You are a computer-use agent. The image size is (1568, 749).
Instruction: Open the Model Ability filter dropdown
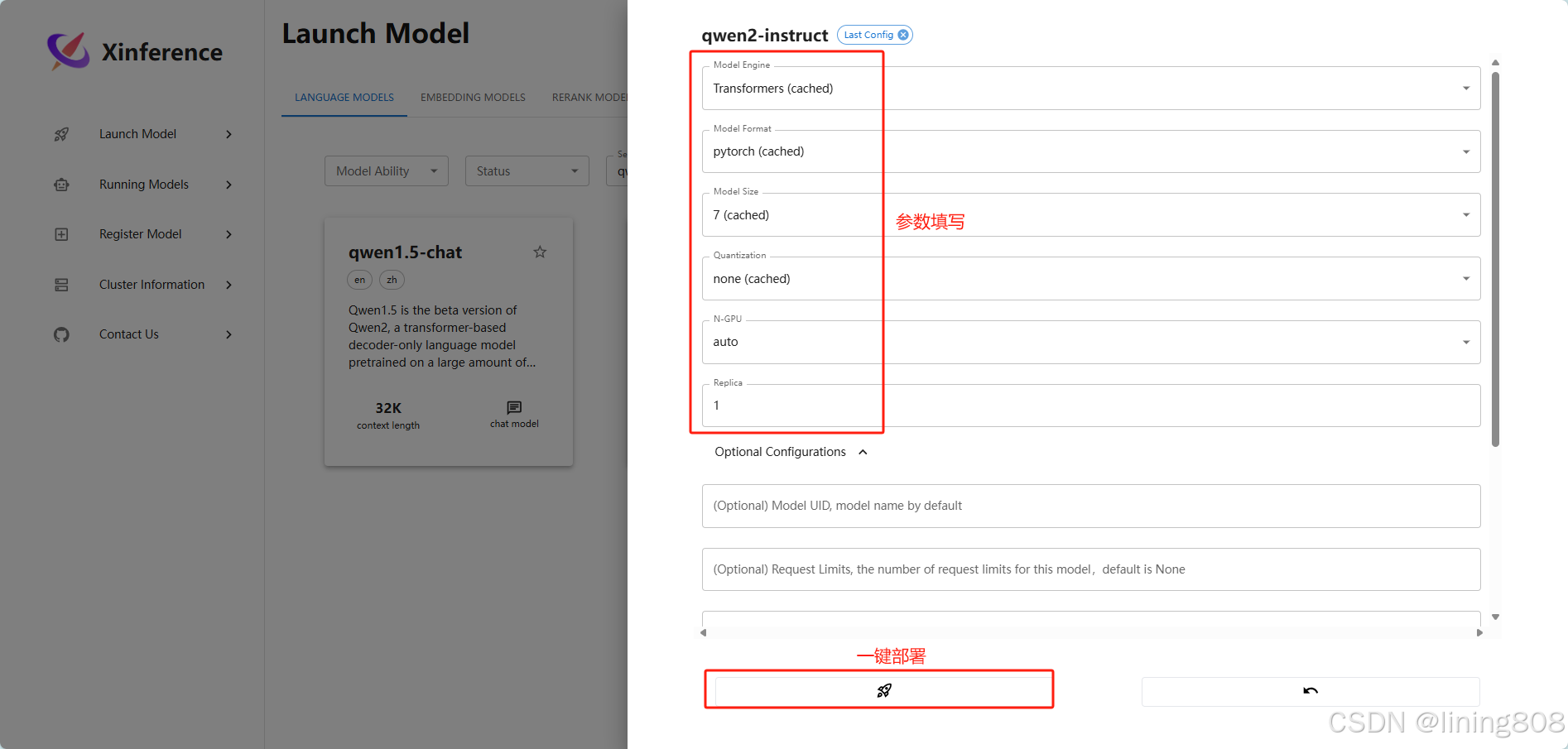click(387, 171)
